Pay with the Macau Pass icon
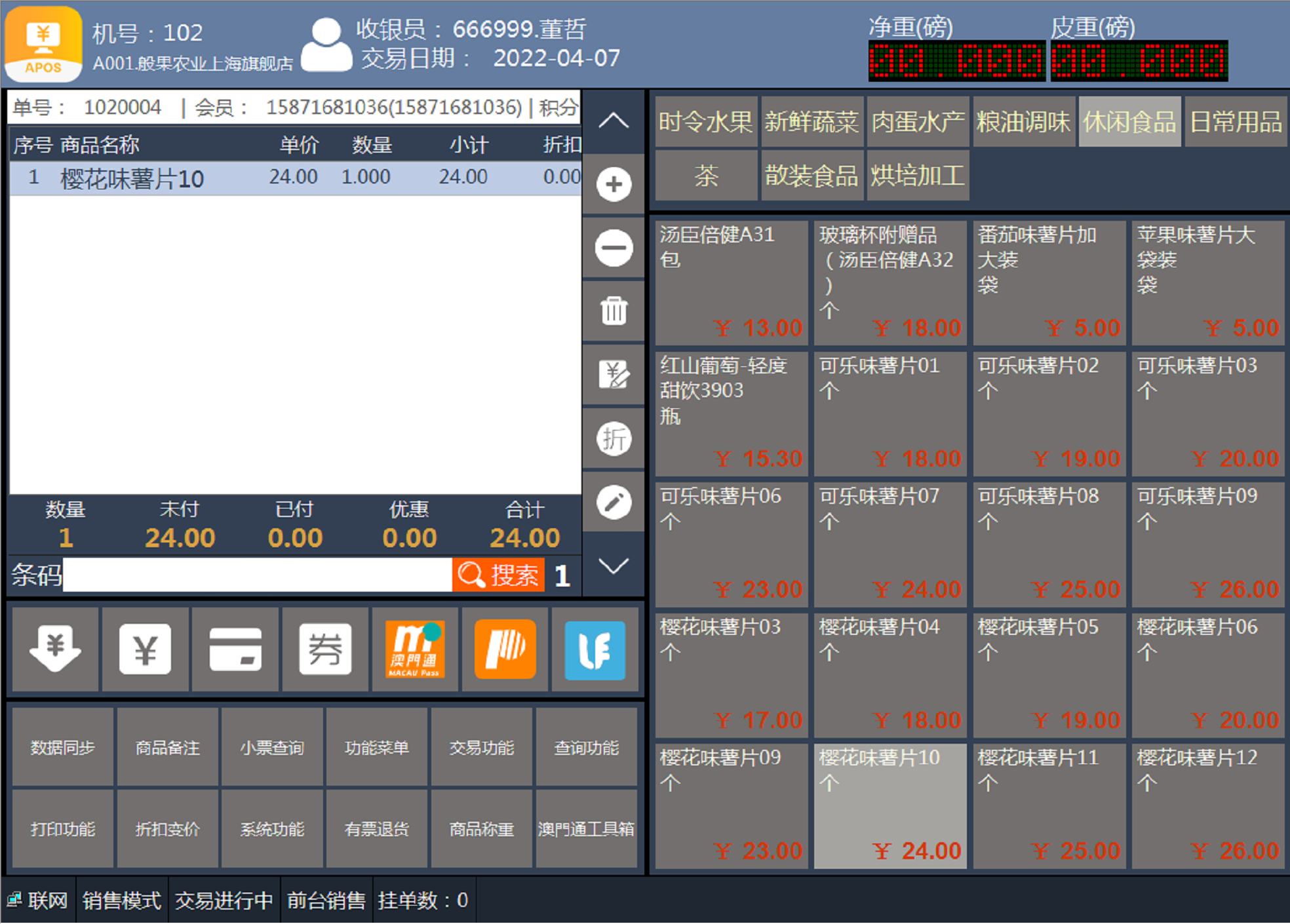Image resolution: width=1290 pixels, height=924 pixels. click(x=415, y=649)
